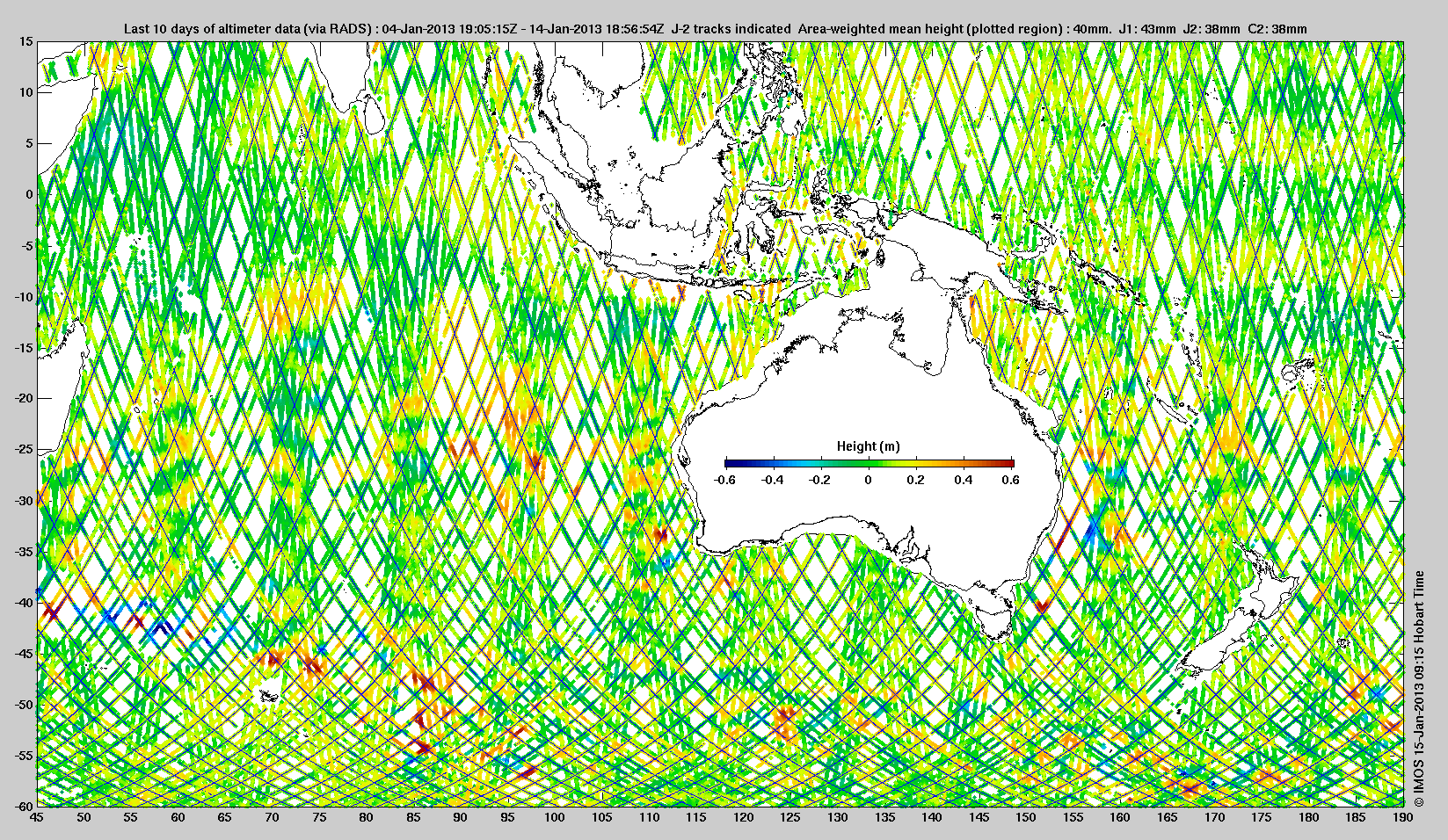Click the y-axis latitude label 10
The height and width of the screenshot is (840, 1448).
pos(26,92)
